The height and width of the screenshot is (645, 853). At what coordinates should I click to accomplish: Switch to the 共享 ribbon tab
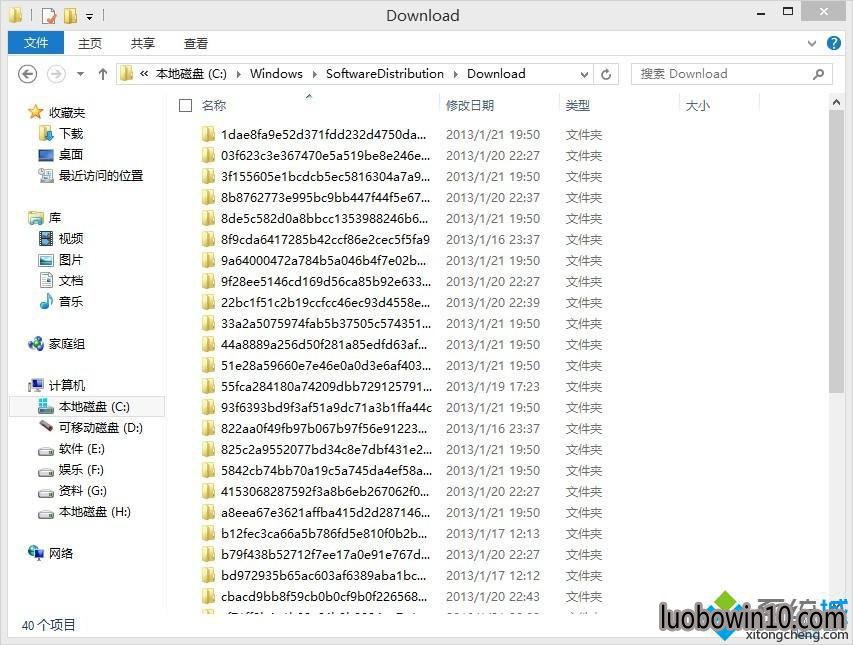(x=143, y=44)
